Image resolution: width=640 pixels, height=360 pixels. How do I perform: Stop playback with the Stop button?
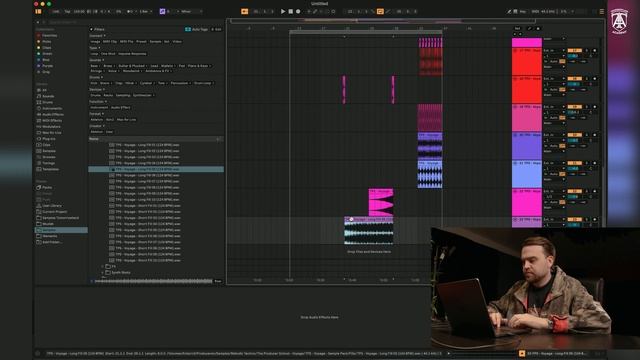point(291,11)
